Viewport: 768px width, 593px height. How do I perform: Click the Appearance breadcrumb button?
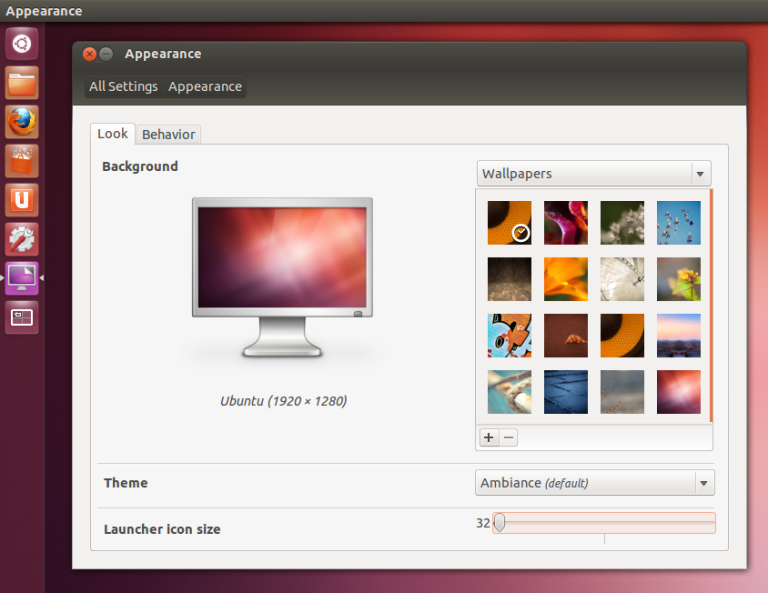click(205, 87)
